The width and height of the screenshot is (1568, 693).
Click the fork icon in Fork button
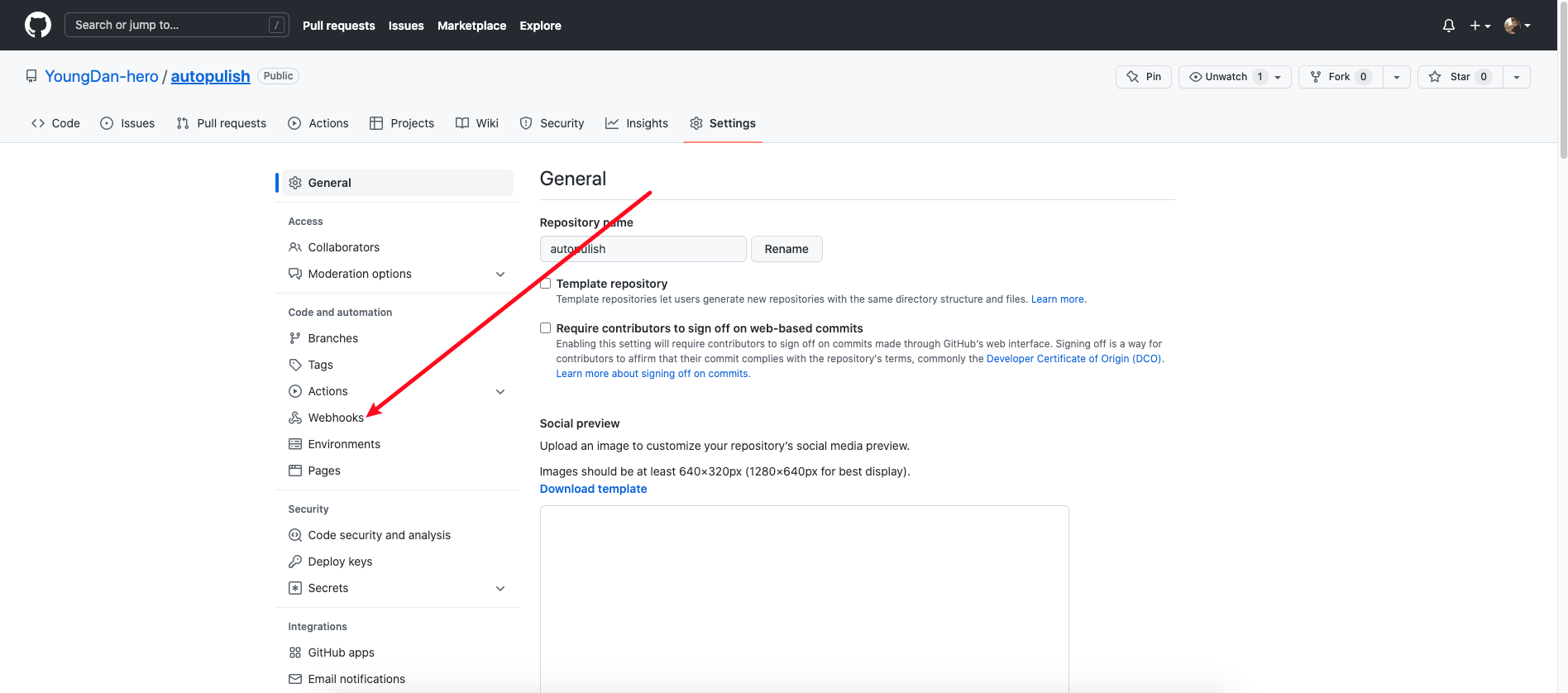click(1316, 77)
